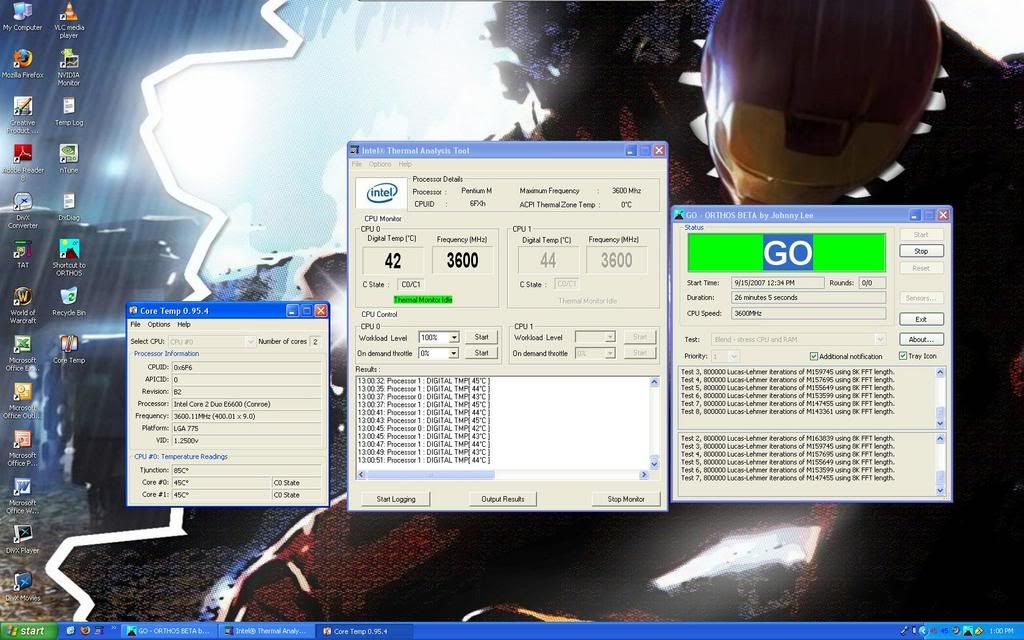Viewport: 1024px width, 640px height.
Task: Select the Recycle Bin on the desktop
Action: (69, 302)
